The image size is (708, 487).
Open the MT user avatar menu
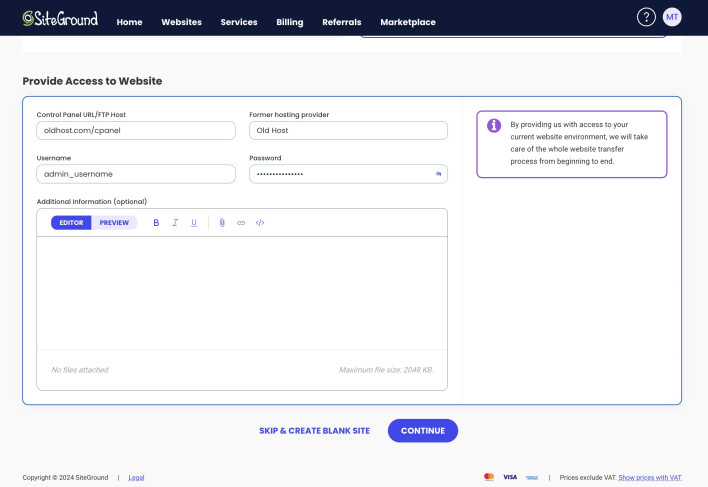tap(672, 17)
